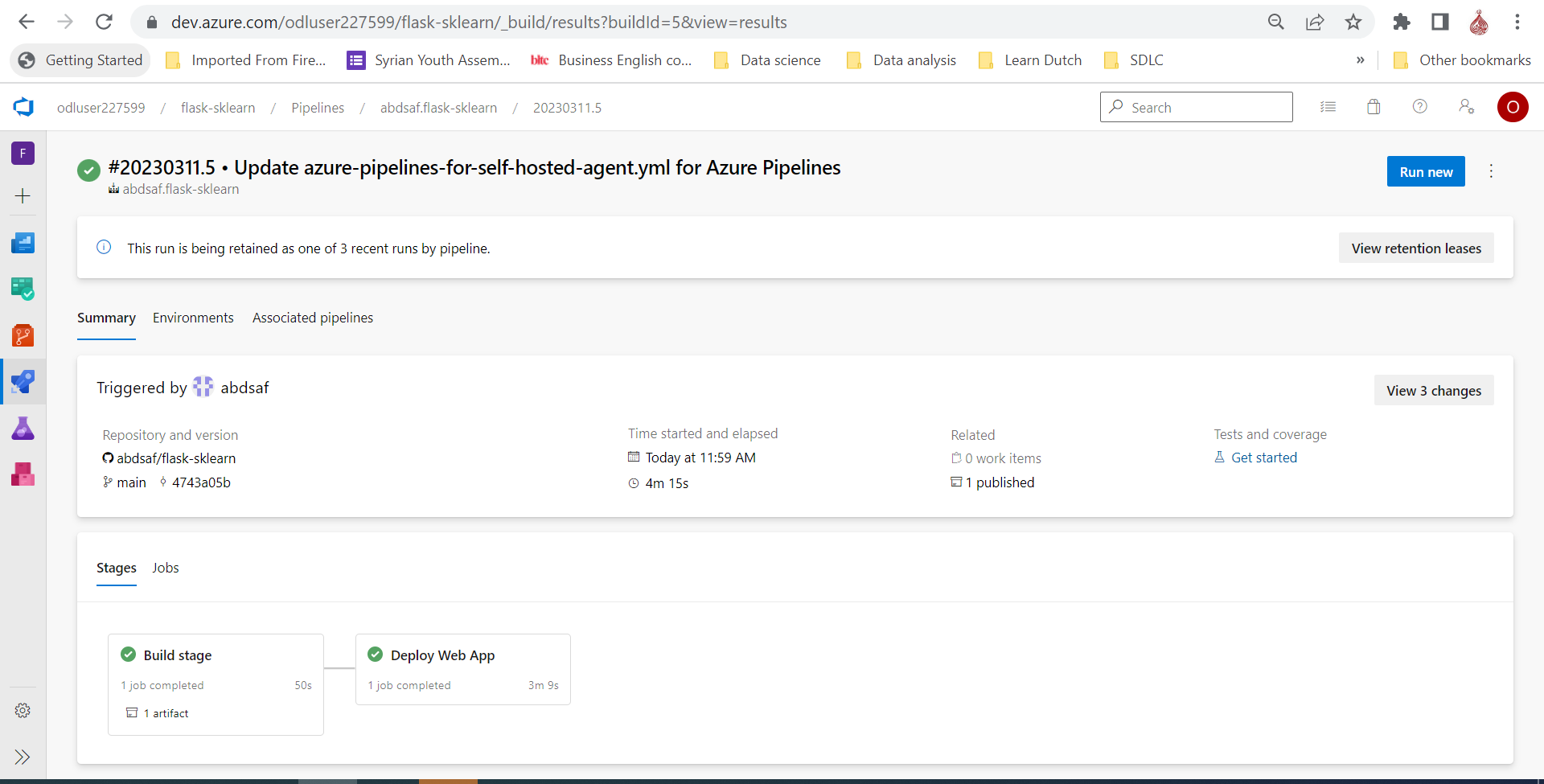Open 0 work items link

pos(1003,458)
